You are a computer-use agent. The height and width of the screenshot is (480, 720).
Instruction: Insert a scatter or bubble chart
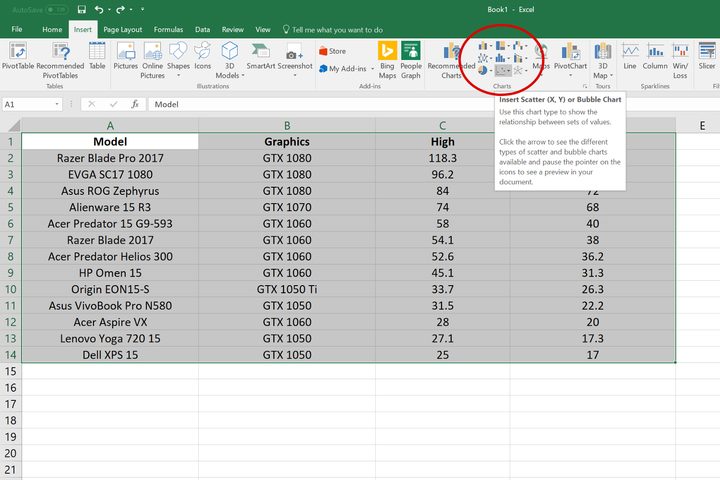point(503,71)
